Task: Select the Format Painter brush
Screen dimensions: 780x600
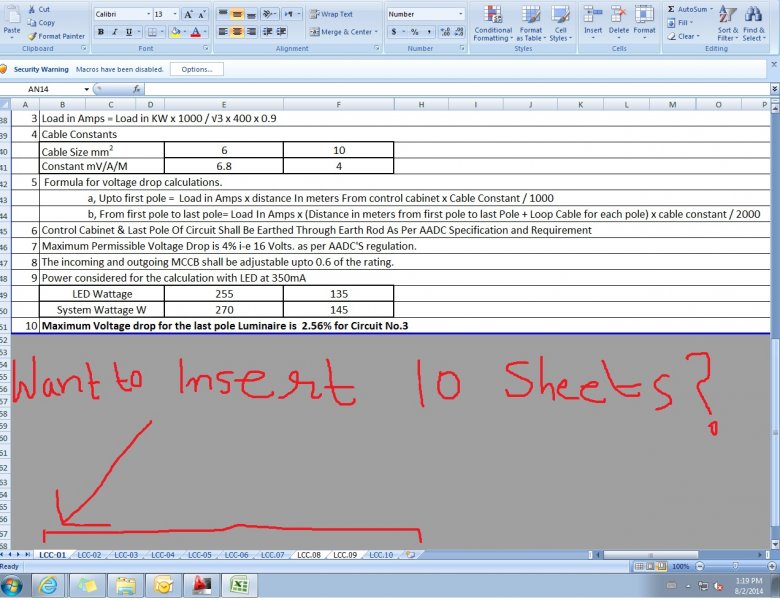Action: 32,36
